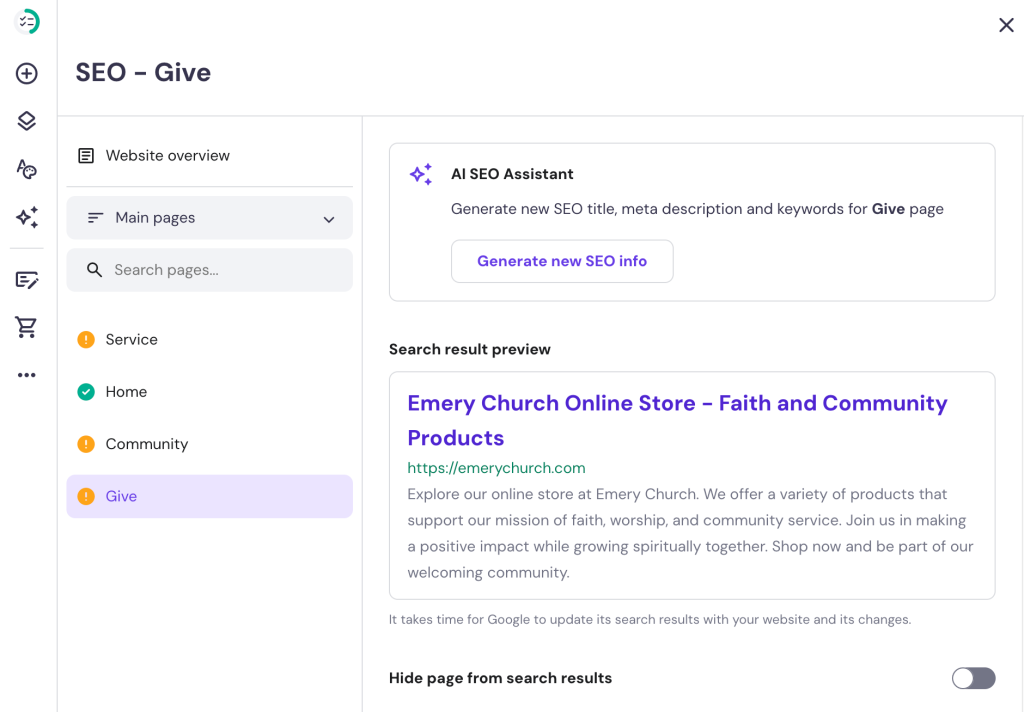Toggle Hide page from search results

[973, 678]
